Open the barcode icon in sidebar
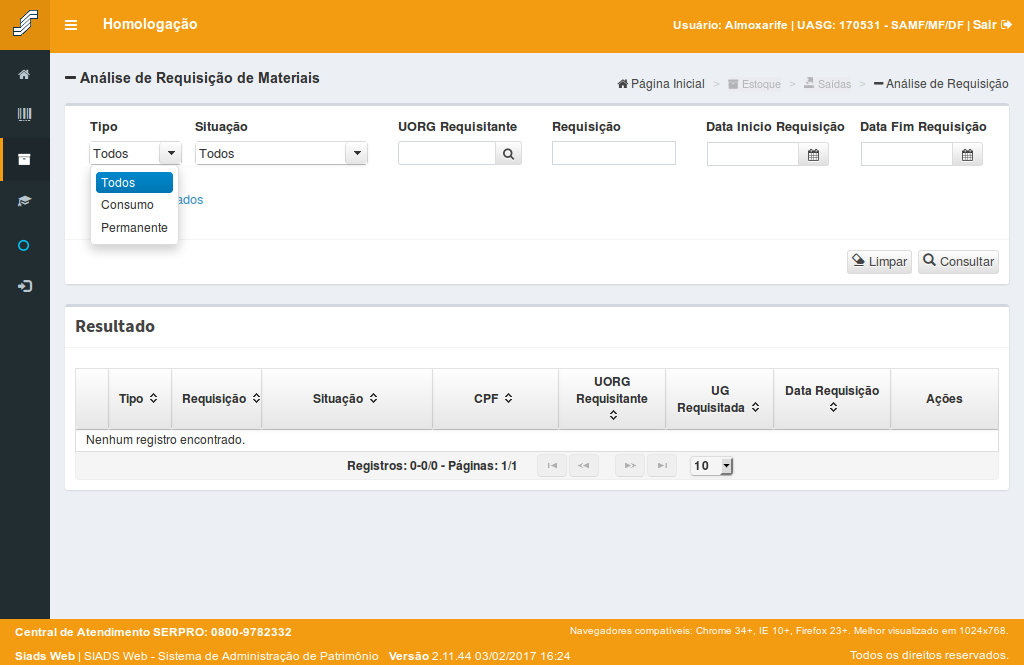 (x=24, y=115)
